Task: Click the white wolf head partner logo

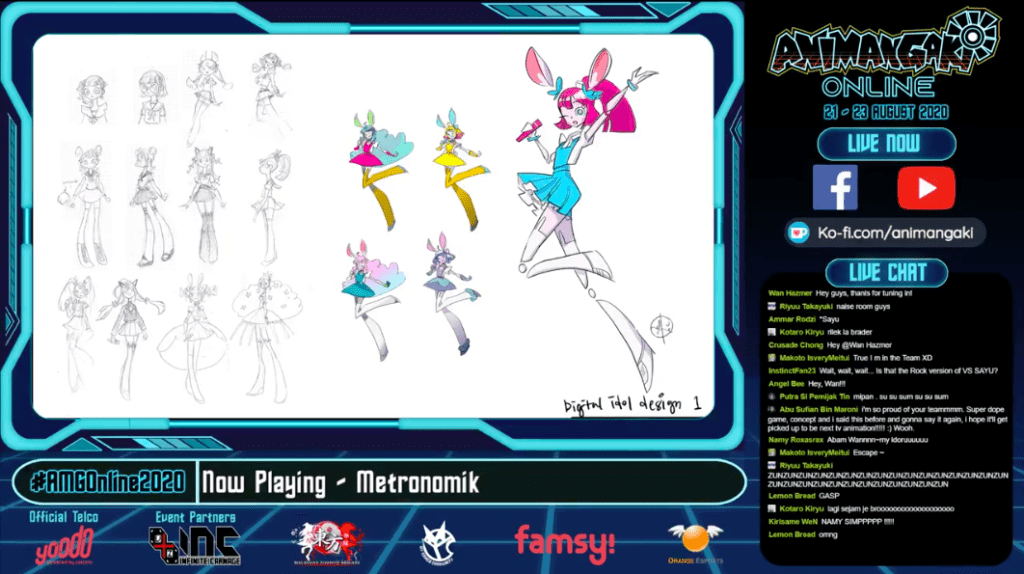Action: tap(438, 543)
